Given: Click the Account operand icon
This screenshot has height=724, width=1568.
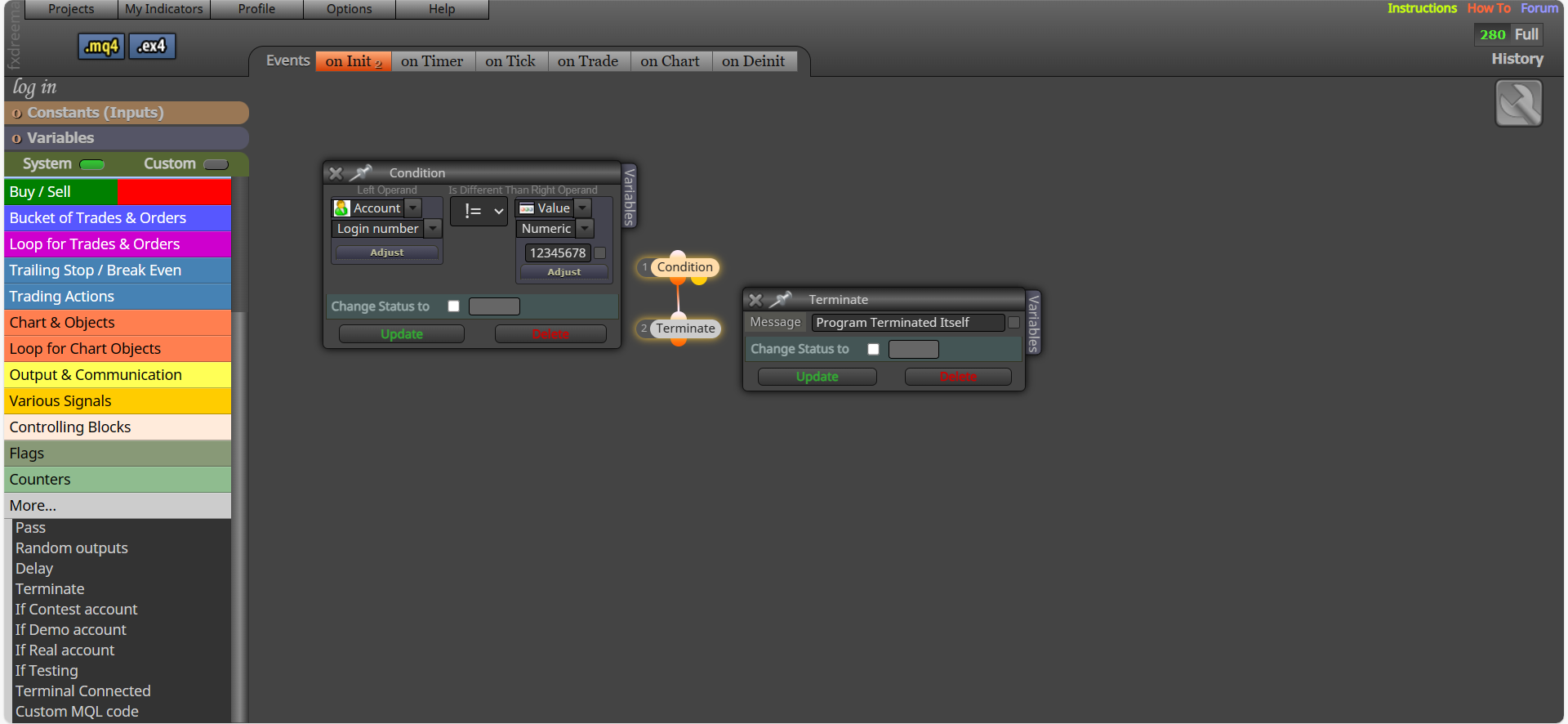Looking at the screenshot, I should pos(342,208).
